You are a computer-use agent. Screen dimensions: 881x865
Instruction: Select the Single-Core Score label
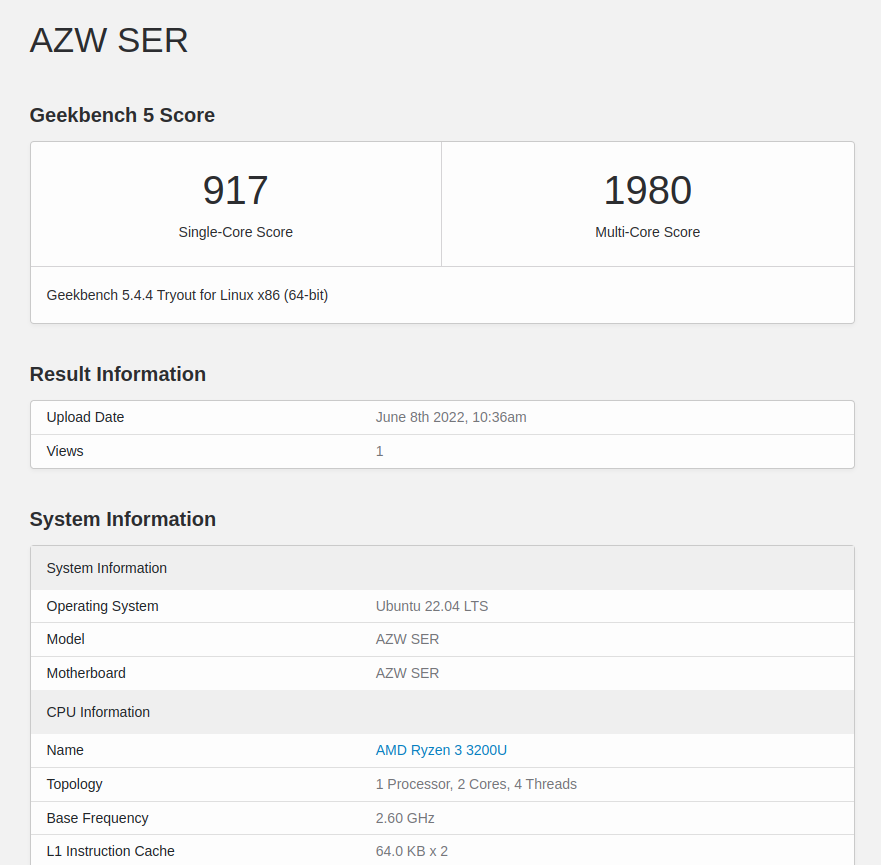point(235,232)
